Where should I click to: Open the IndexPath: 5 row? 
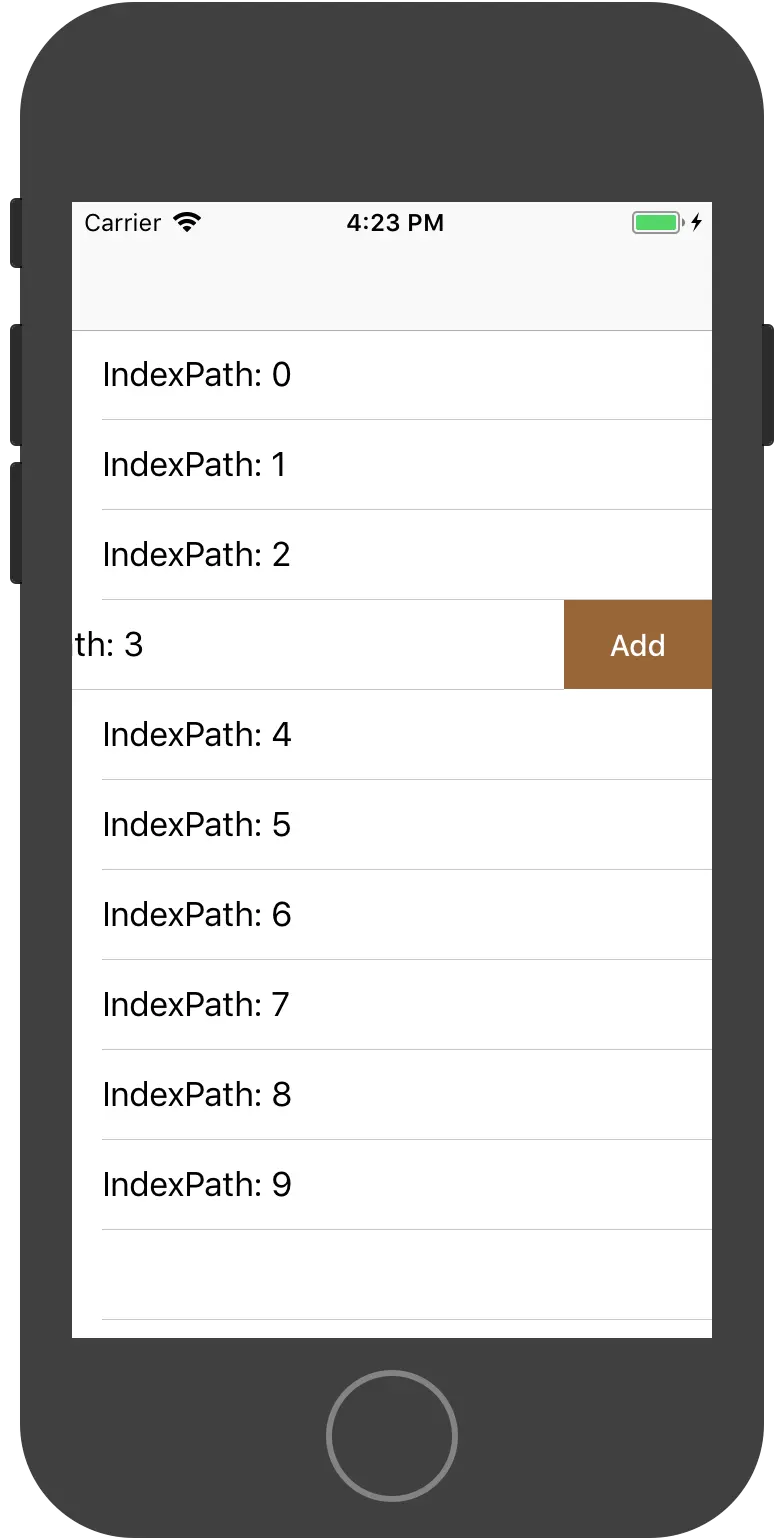392,825
